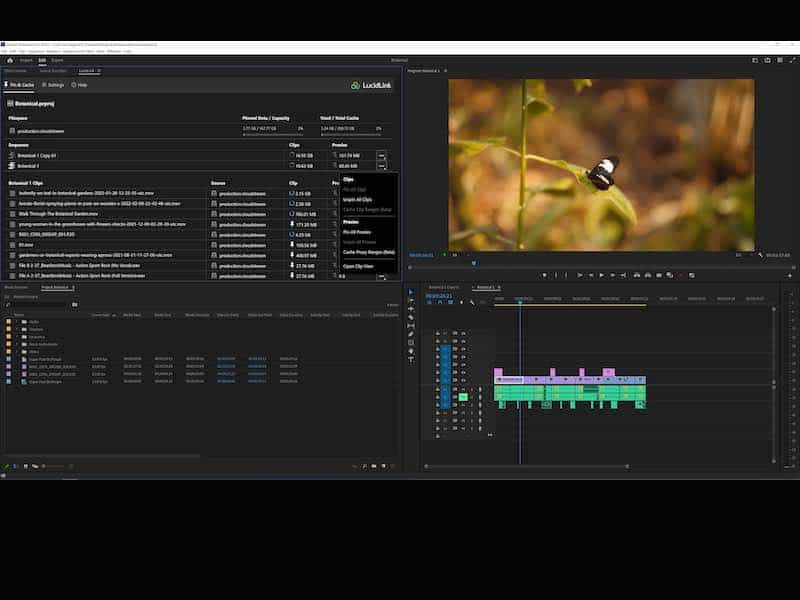The width and height of the screenshot is (800, 600).
Task: Select the Selection tool in timeline toolbar
Action: (410, 291)
